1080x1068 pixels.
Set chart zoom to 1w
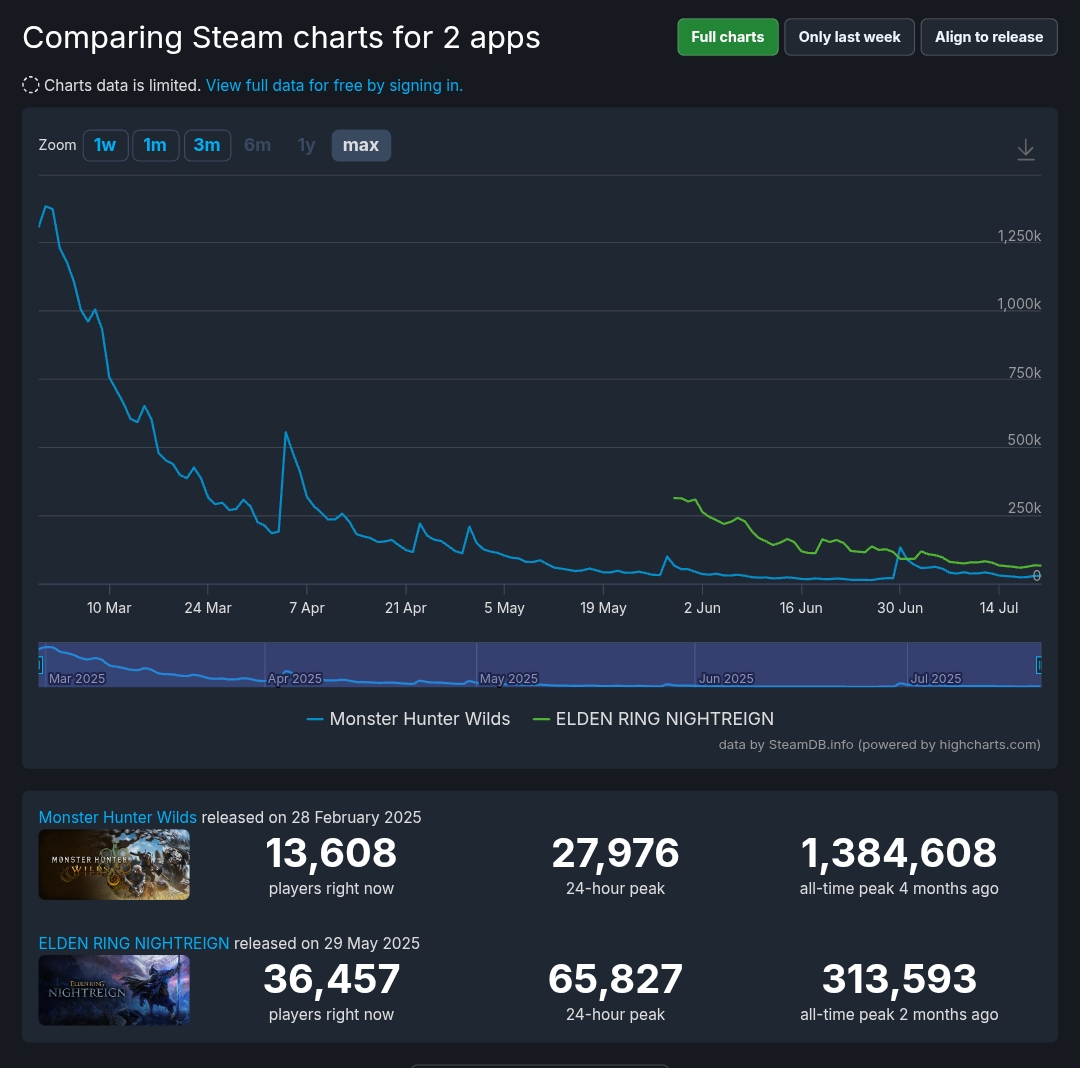tap(105, 145)
